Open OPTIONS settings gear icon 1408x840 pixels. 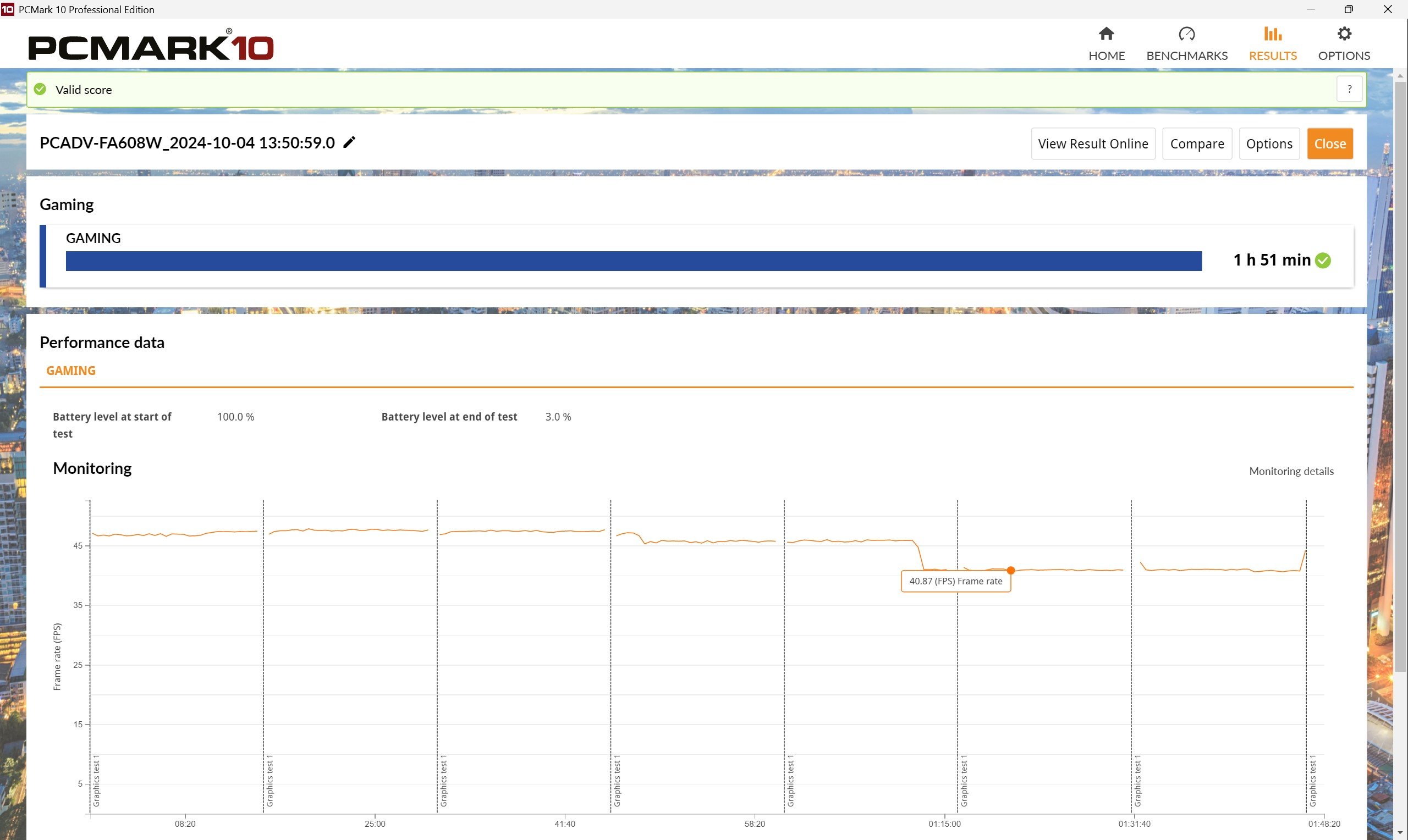click(1343, 33)
